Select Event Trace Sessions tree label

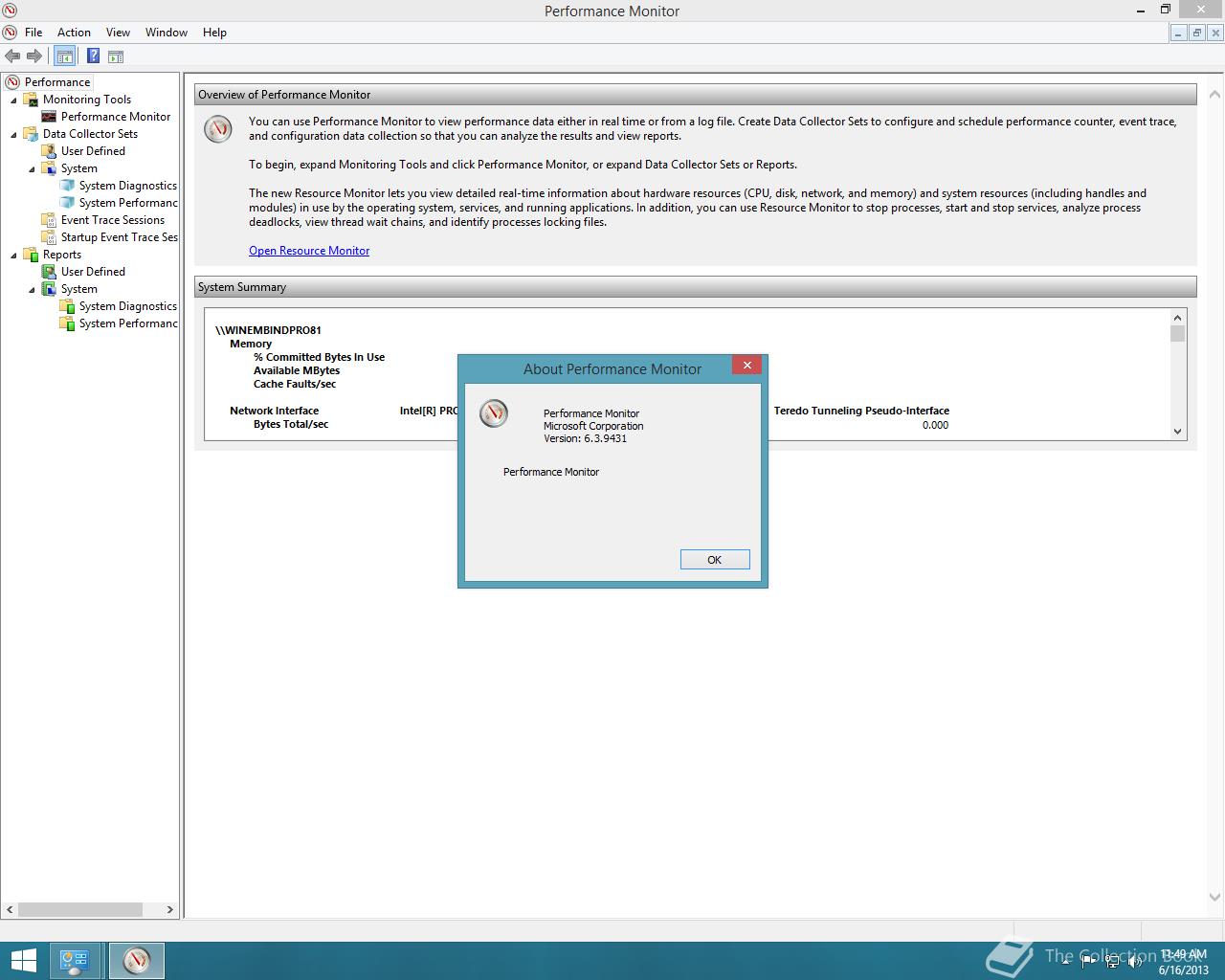pyautogui.click(x=113, y=220)
